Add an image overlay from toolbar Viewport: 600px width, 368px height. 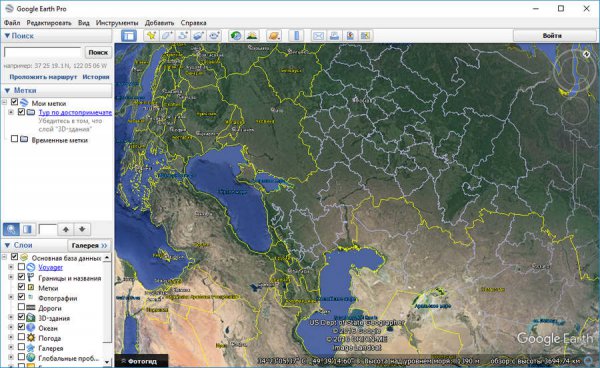click(x=198, y=36)
